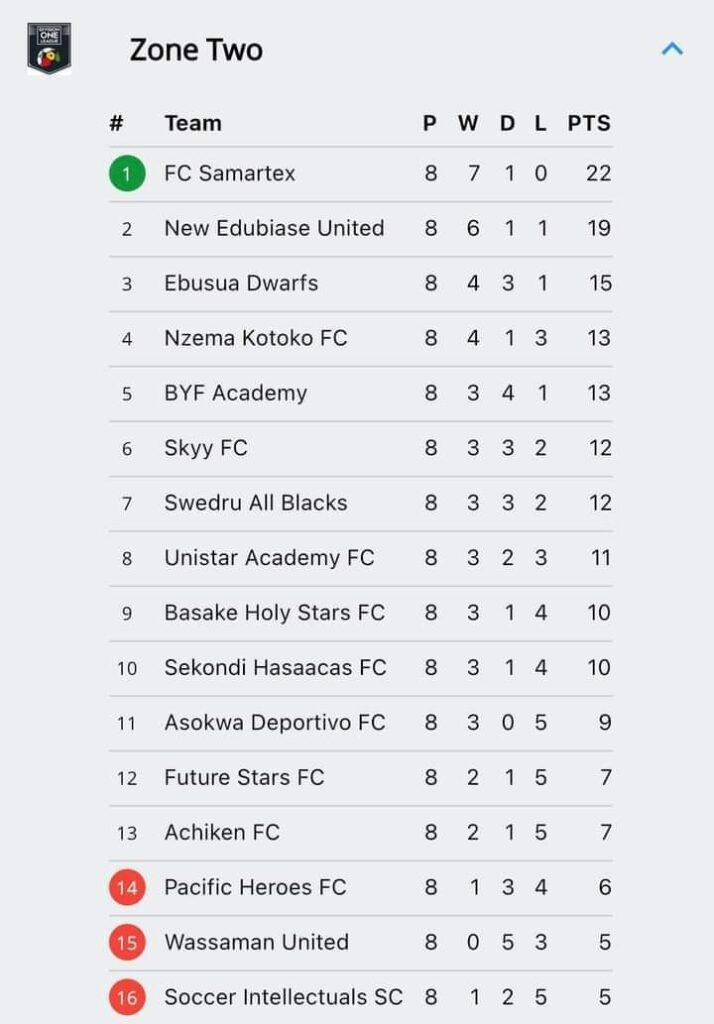The height and width of the screenshot is (1024, 714).
Task: Open New Edubiase United team page
Action: click(x=274, y=229)
